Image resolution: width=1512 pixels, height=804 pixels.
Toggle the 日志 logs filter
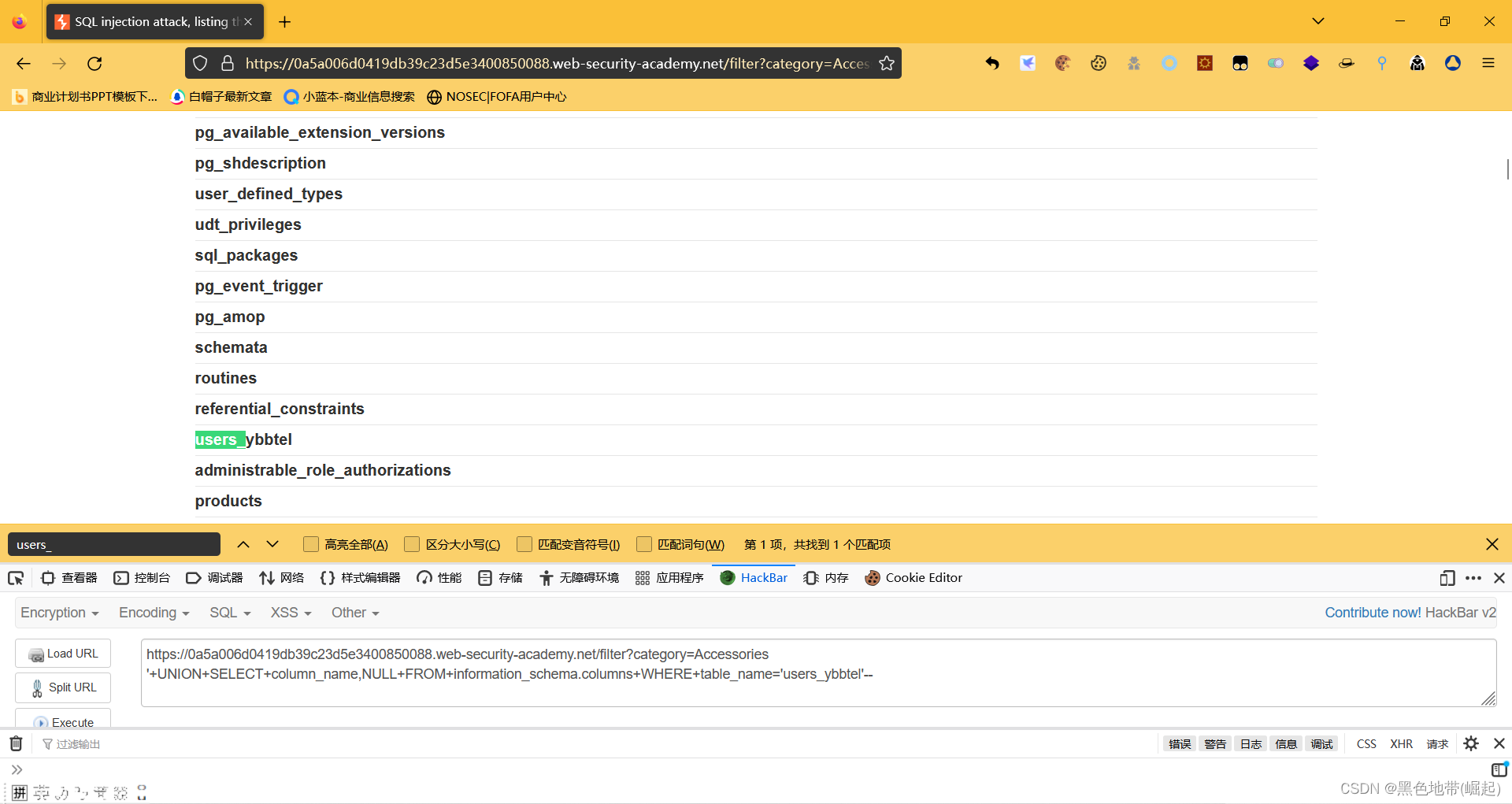pos(1251,744)
